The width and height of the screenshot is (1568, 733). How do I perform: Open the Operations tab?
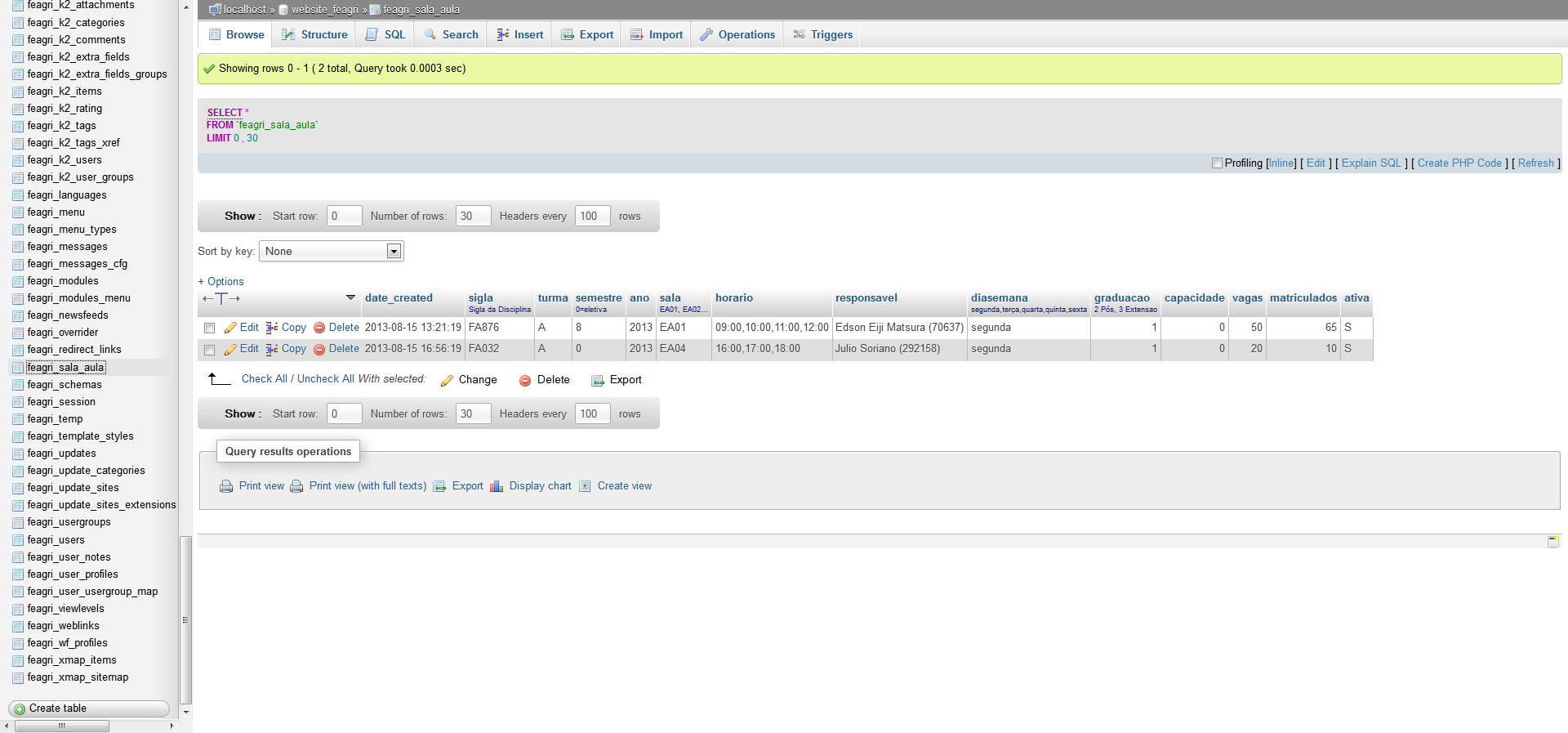pos(737,34)
